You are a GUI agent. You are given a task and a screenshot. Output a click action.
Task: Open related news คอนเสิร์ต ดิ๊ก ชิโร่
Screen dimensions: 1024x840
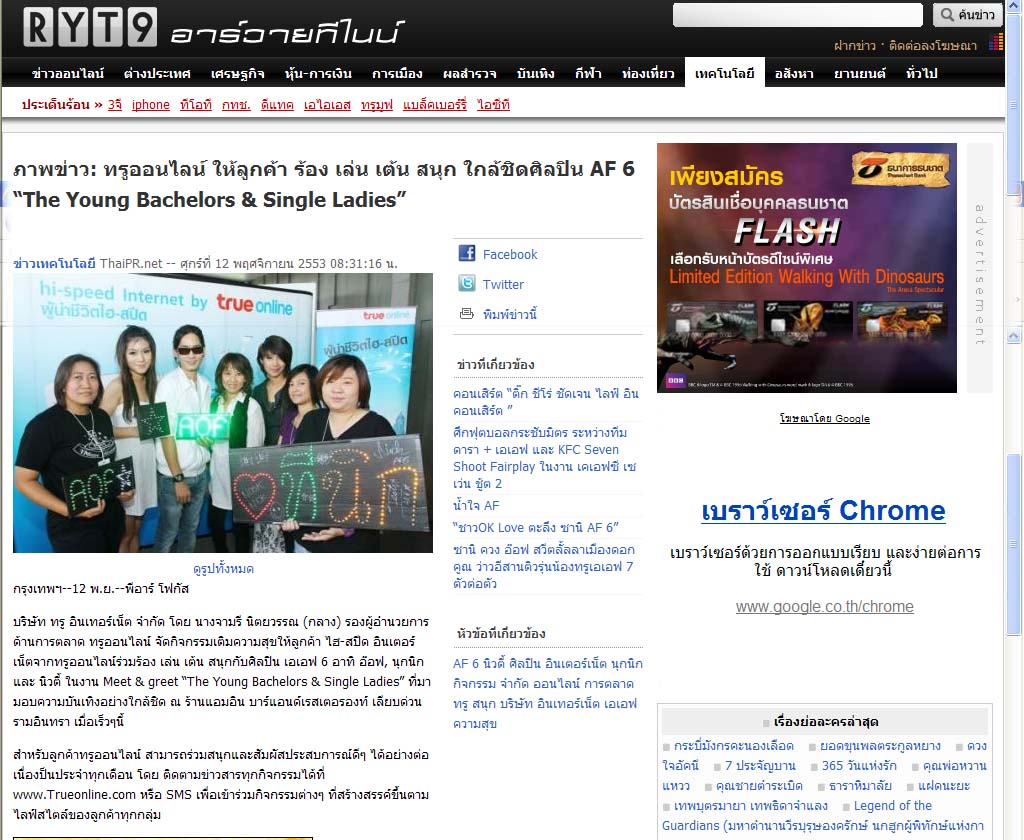click(x=546, y=402)
